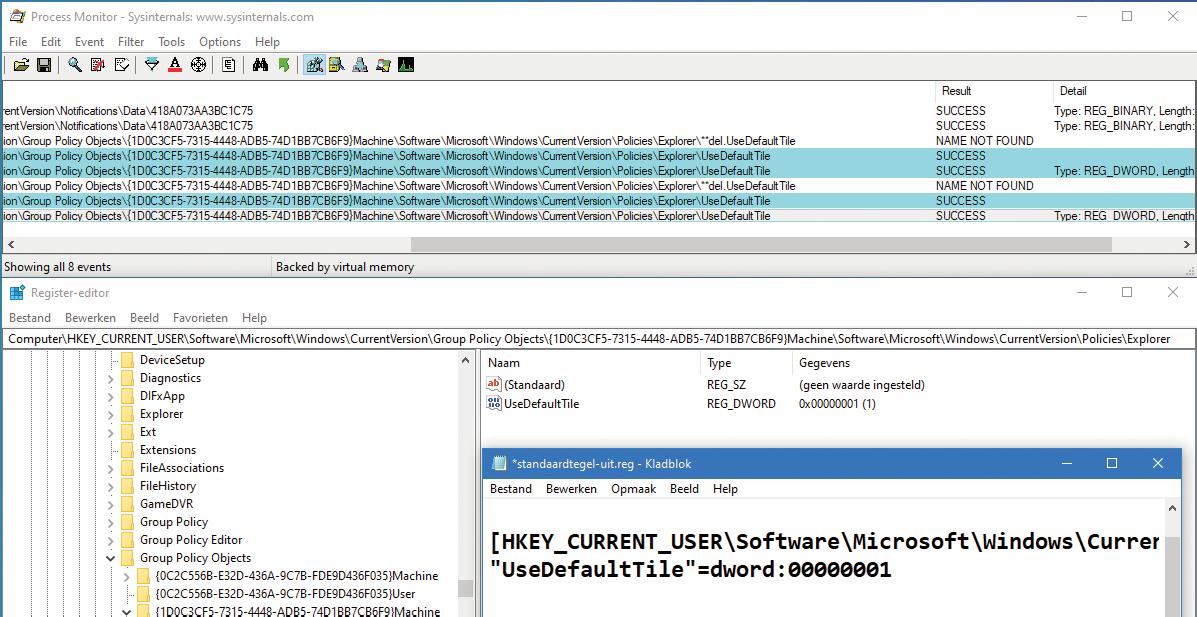Expand the Explorer registry key arrow

(111, 414)
